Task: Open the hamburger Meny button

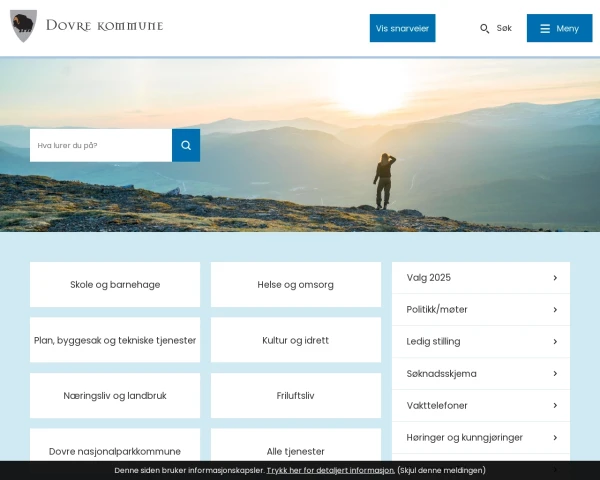Action: (559, 28)
